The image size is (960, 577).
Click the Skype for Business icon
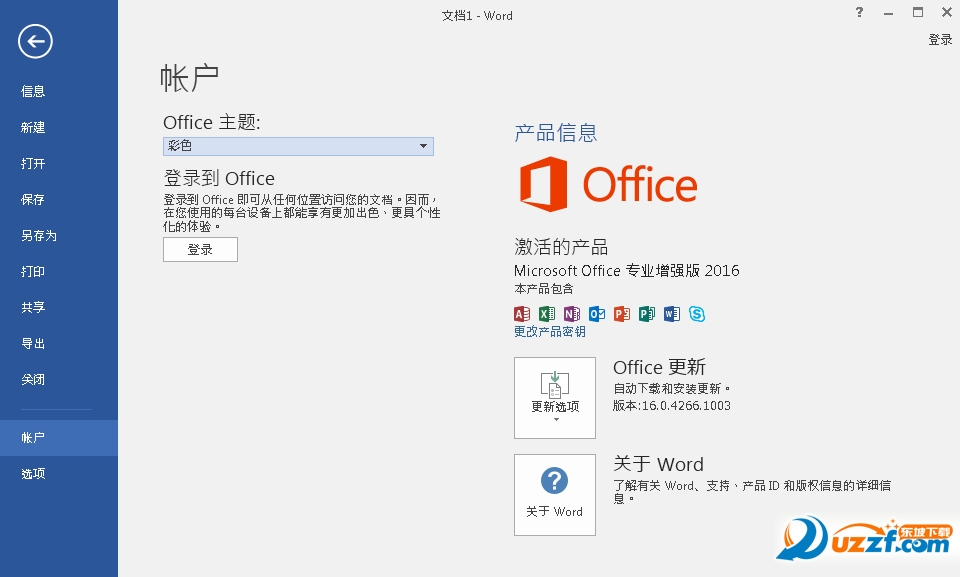pos(697,314)
